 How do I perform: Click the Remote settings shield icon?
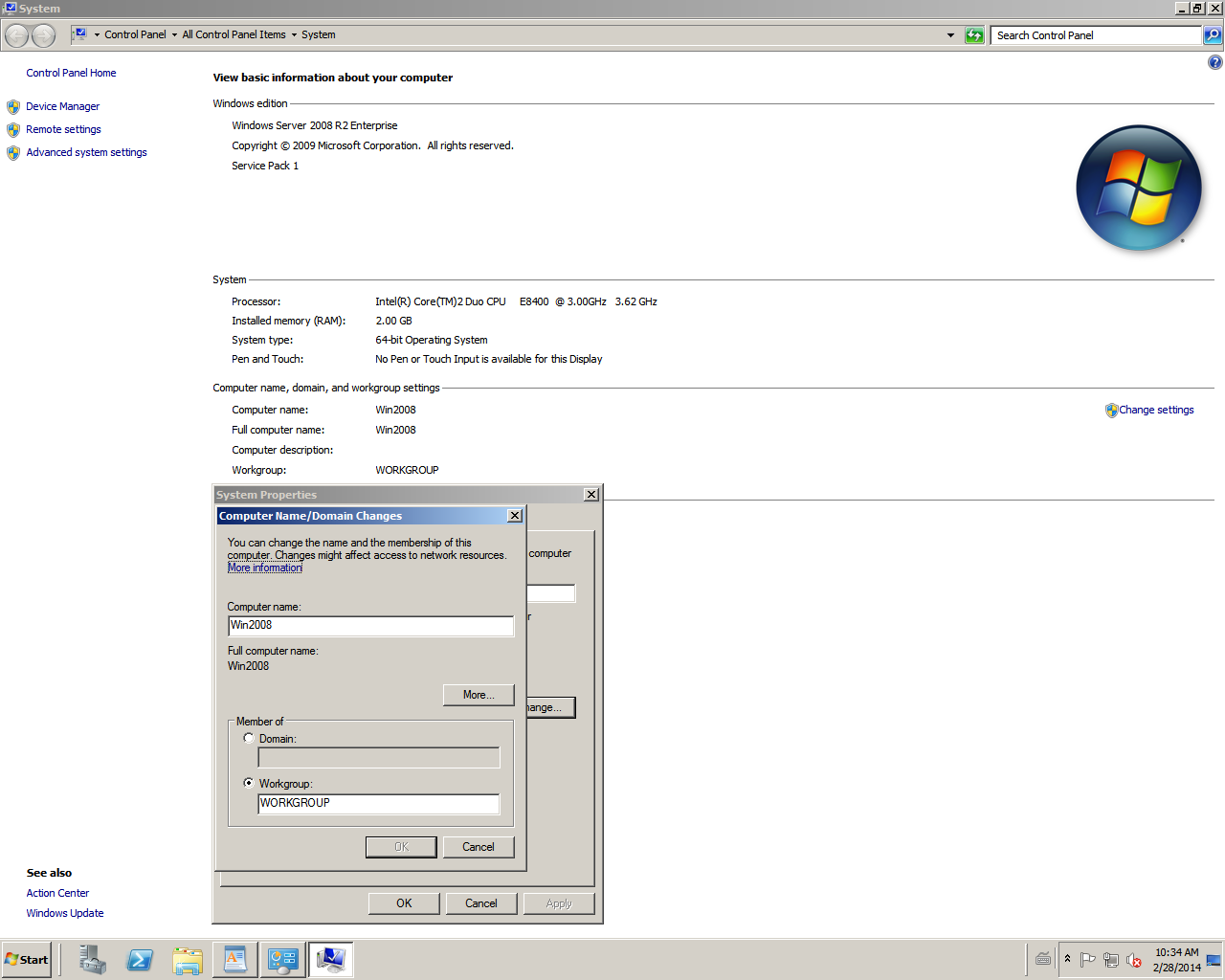pos(13,130)
